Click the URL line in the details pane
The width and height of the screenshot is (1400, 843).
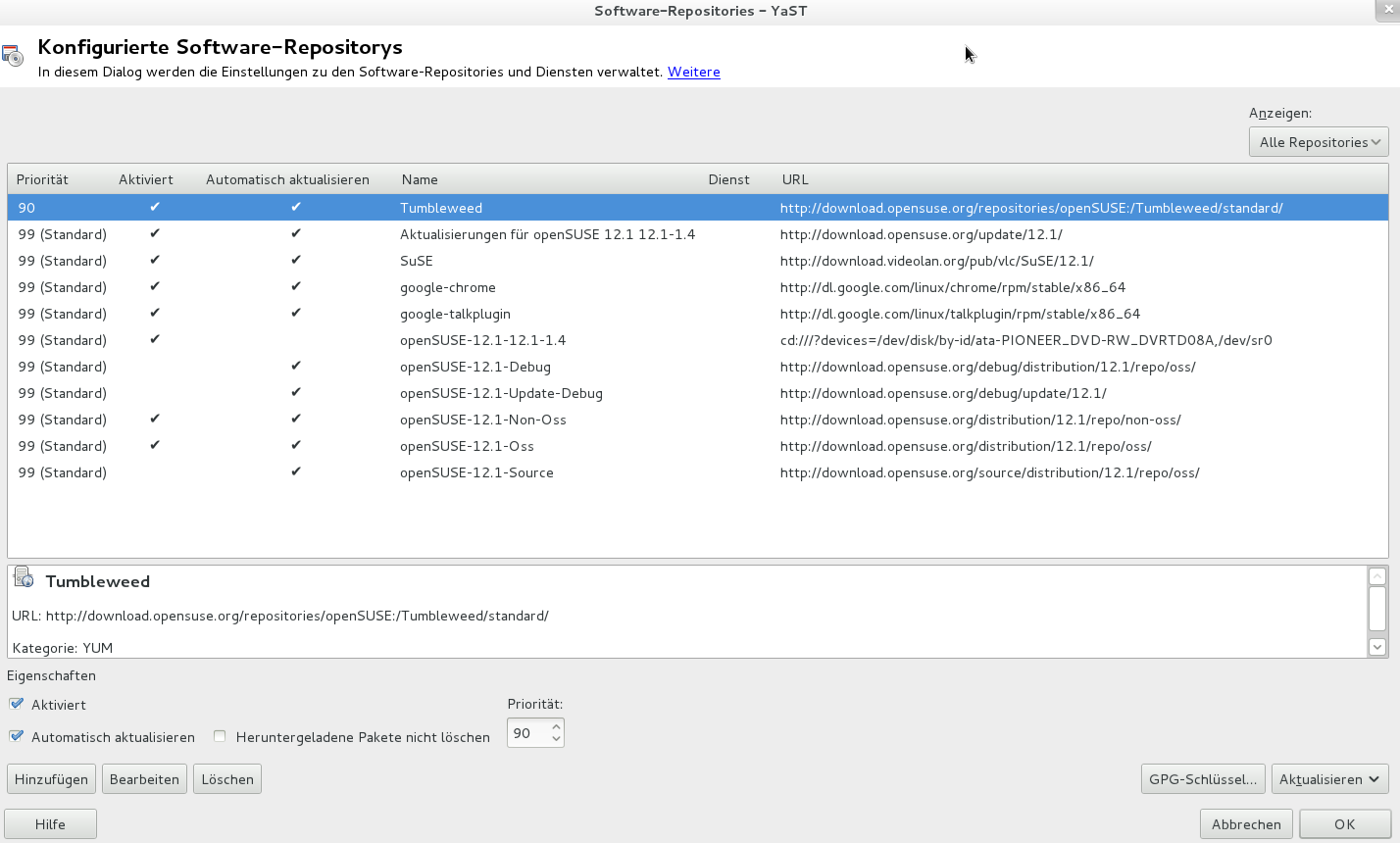coord(280,616)
